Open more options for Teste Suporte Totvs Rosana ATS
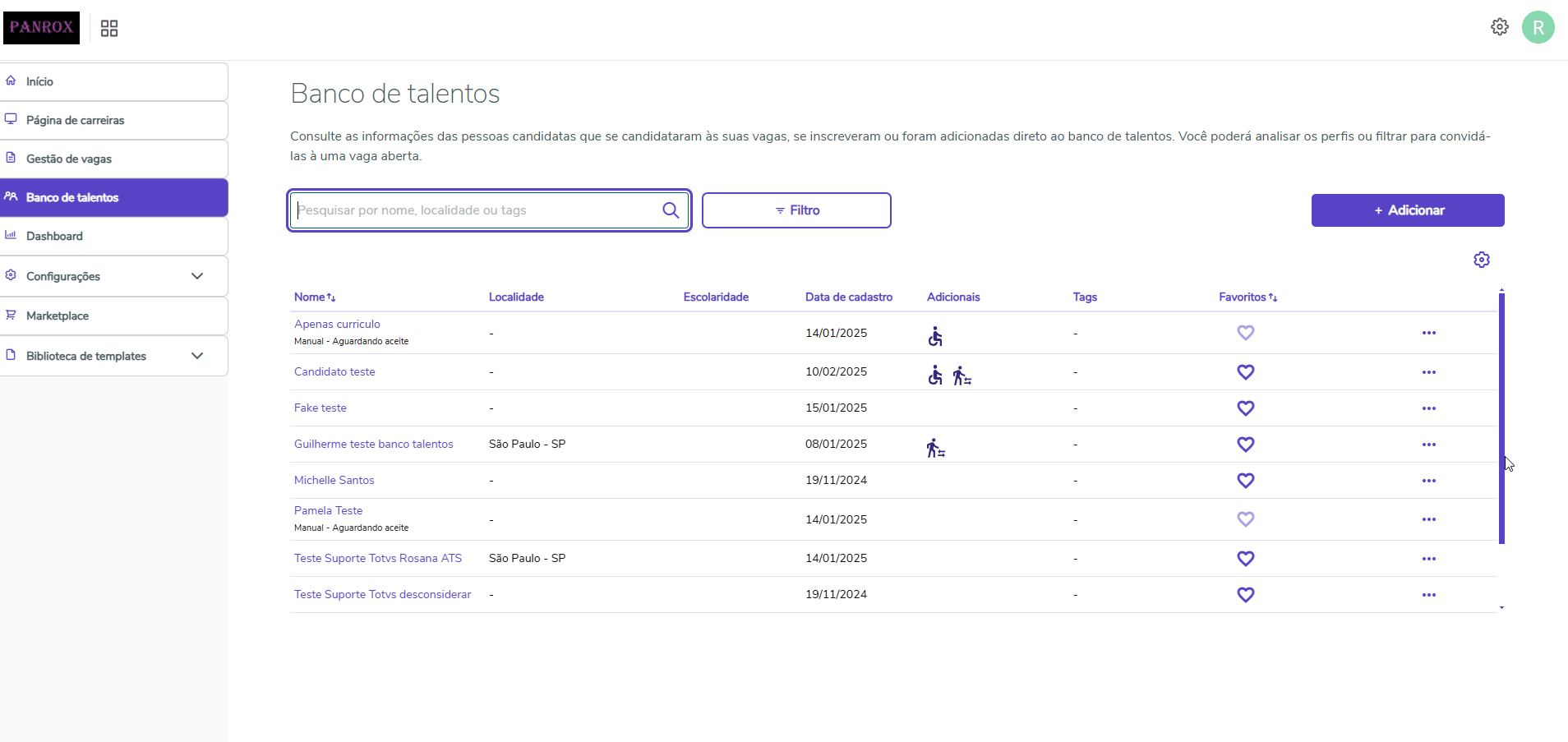The height and width of the screenshot is (742, 1568). pyautogui.click(x=1429, y=559)
